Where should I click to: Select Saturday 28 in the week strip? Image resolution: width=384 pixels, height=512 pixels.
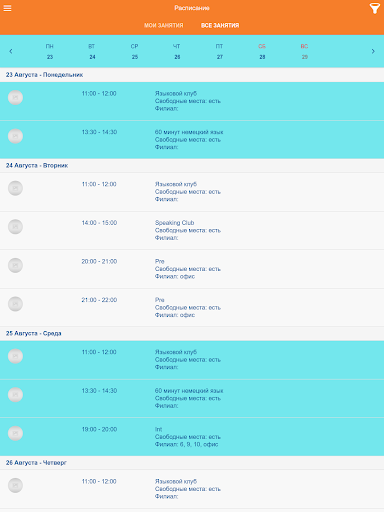(x=262, y=51)
